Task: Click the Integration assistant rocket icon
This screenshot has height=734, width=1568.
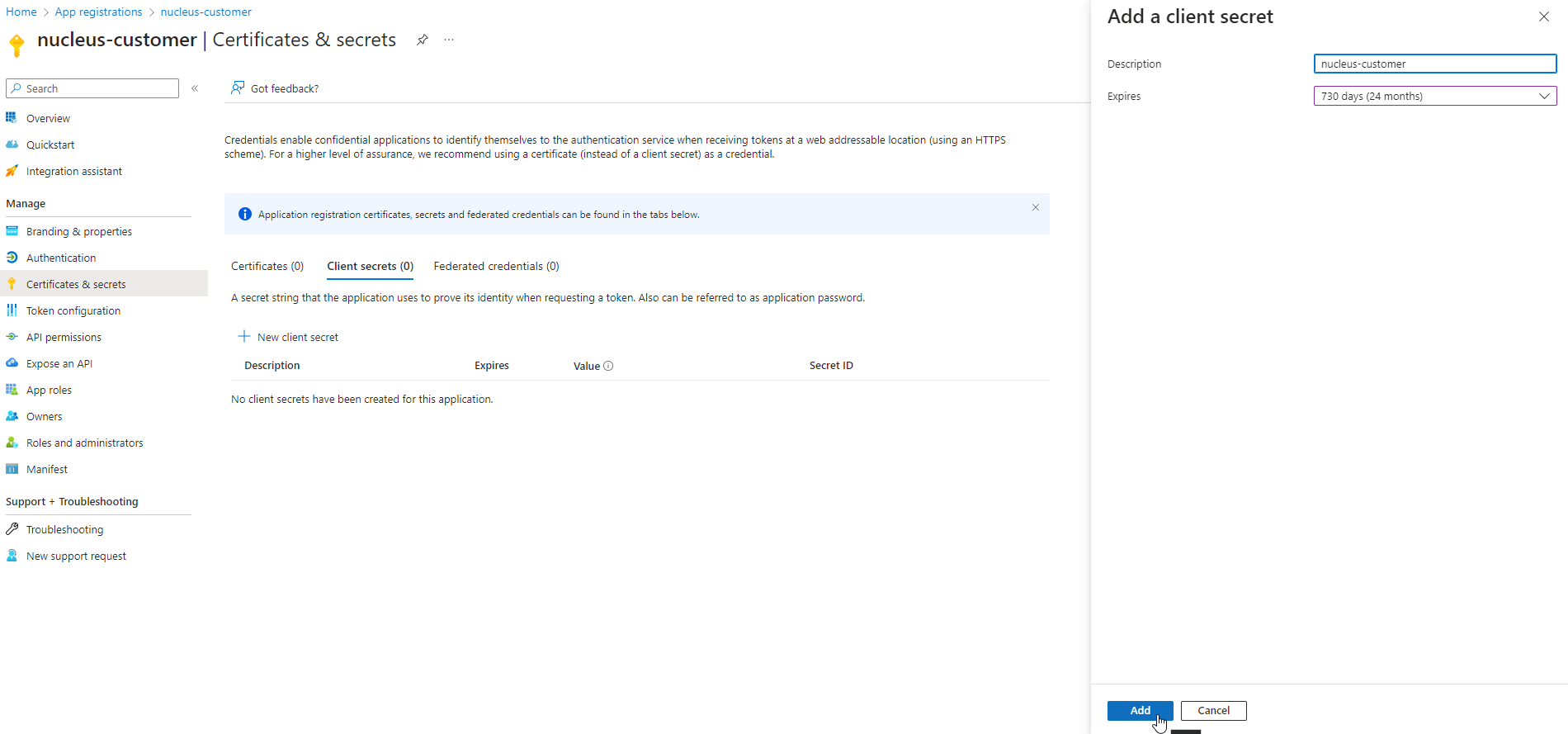Action: point(12,171)
